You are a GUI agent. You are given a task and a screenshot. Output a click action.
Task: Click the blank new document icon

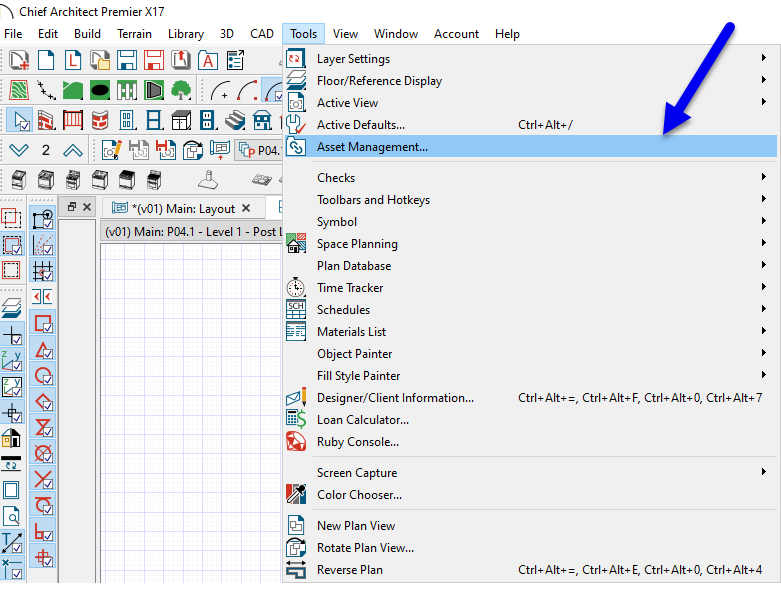tap(46, 60)
